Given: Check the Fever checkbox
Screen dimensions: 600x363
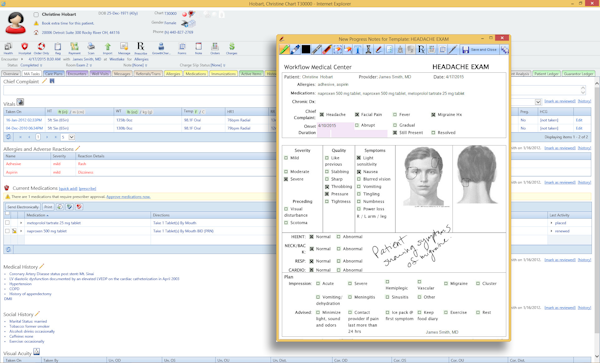Looking at the screenshot, I should (x=395, y=114).
